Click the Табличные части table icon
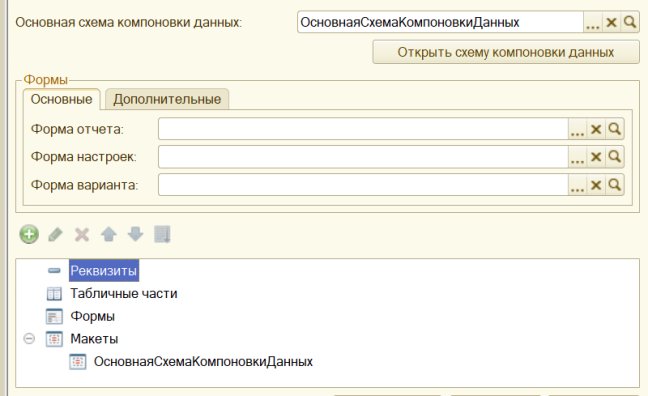 pos(54,294)
